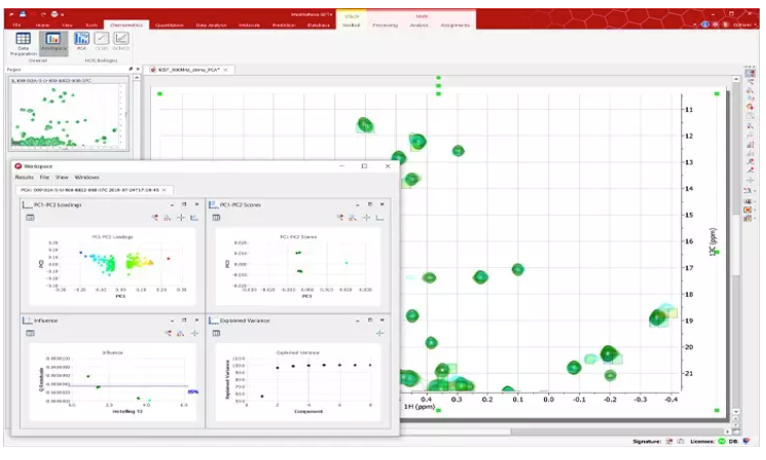Click the Licenses status indicator

coord(720,440)
